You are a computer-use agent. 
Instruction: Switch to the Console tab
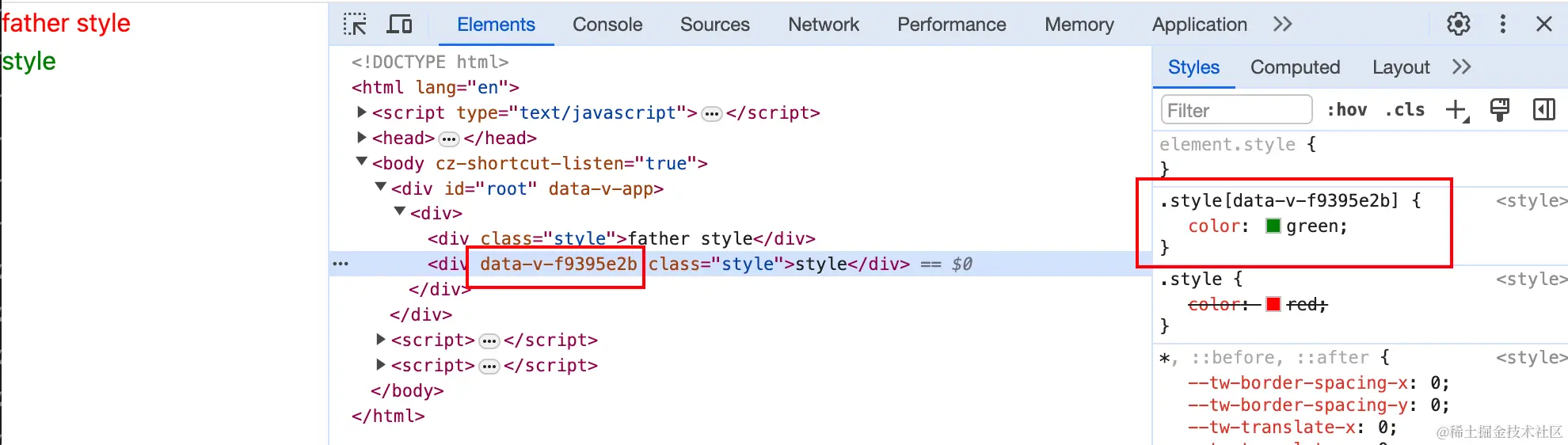point(607,25)
